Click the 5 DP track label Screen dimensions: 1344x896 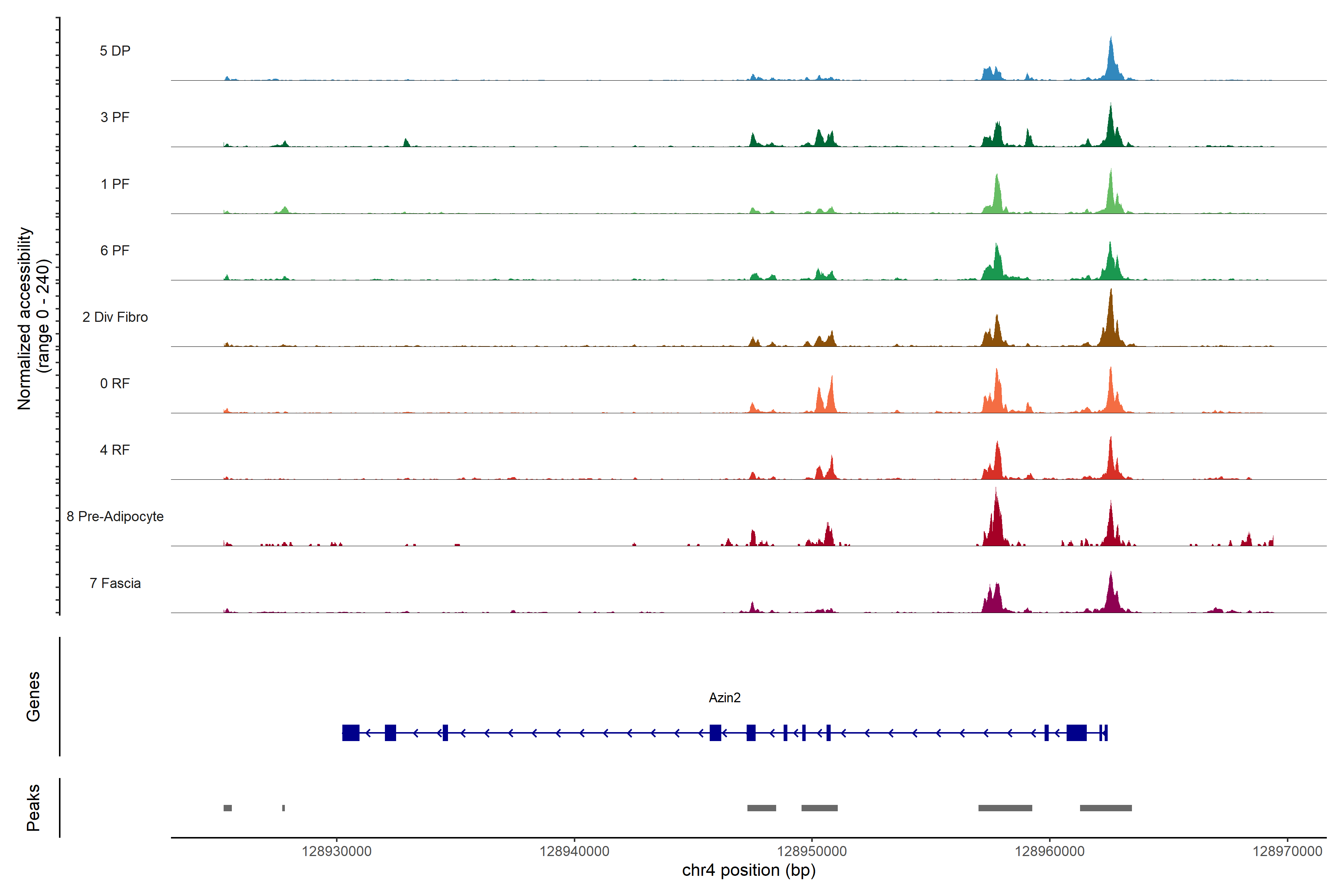(115, 51)
